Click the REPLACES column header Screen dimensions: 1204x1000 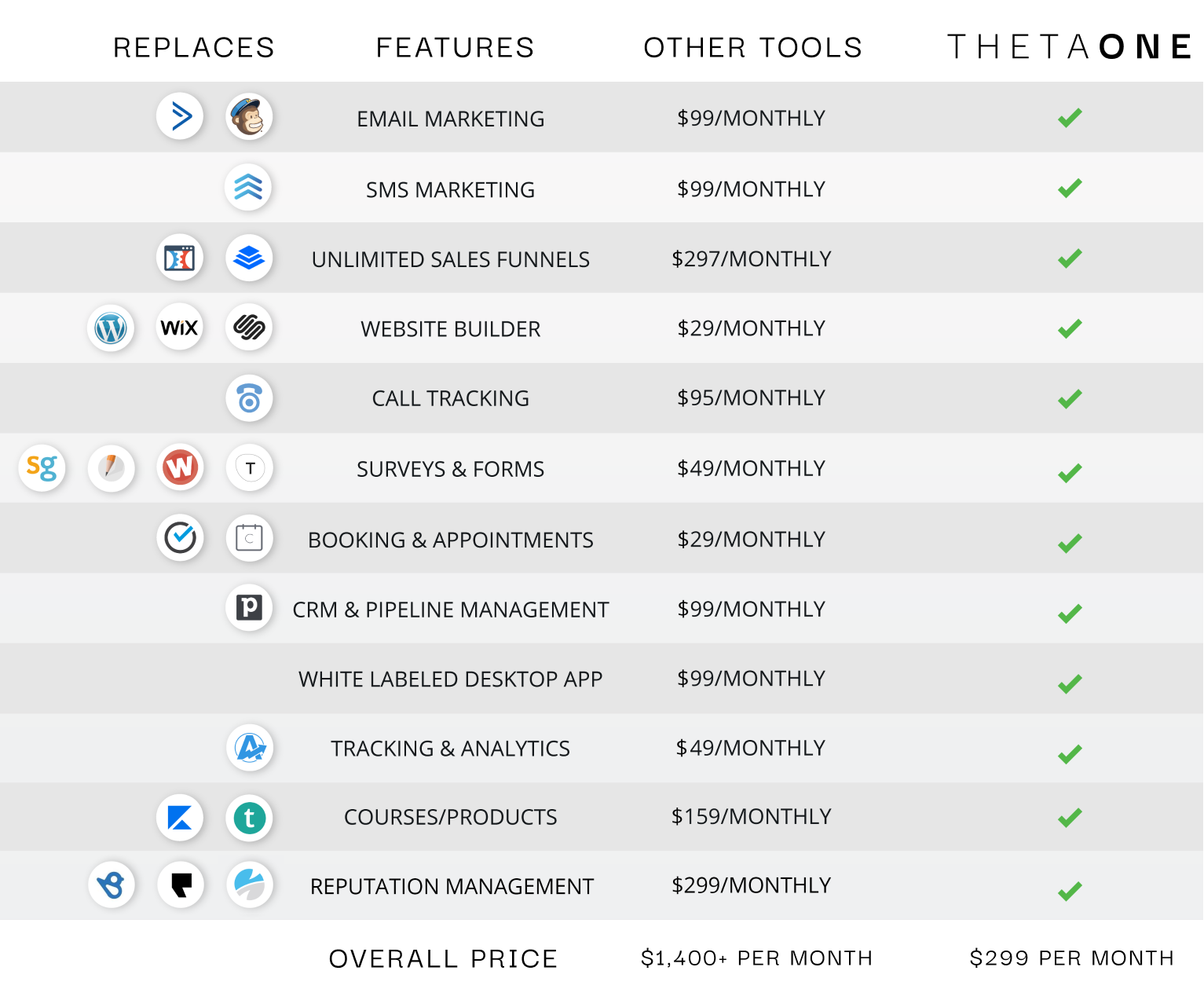(194, 48)
